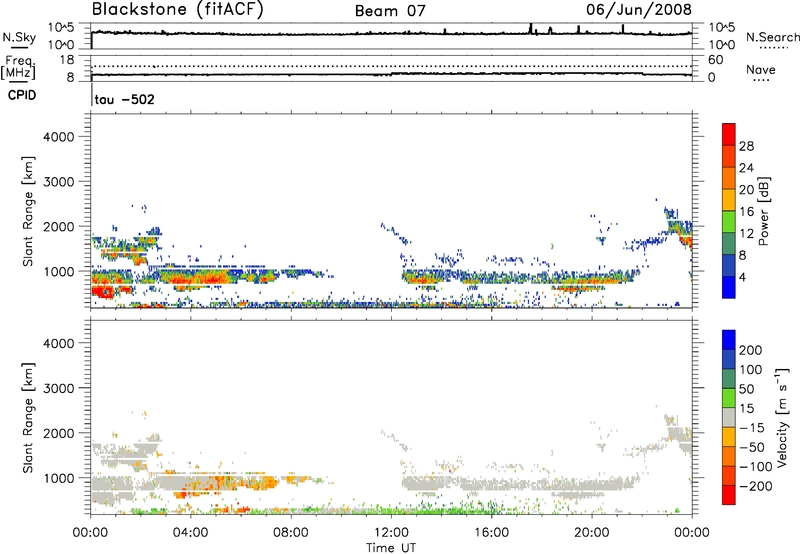Screen dimensions: 800x554
Task: Click the '20:00' time axis label
Action: click(x=591, y=533)
